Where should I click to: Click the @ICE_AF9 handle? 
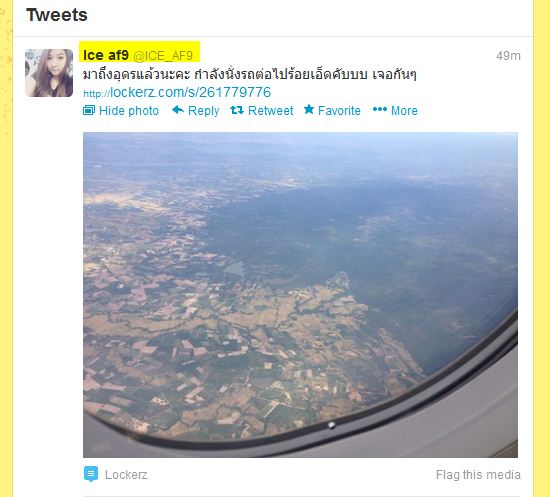[x=163, y=56]
